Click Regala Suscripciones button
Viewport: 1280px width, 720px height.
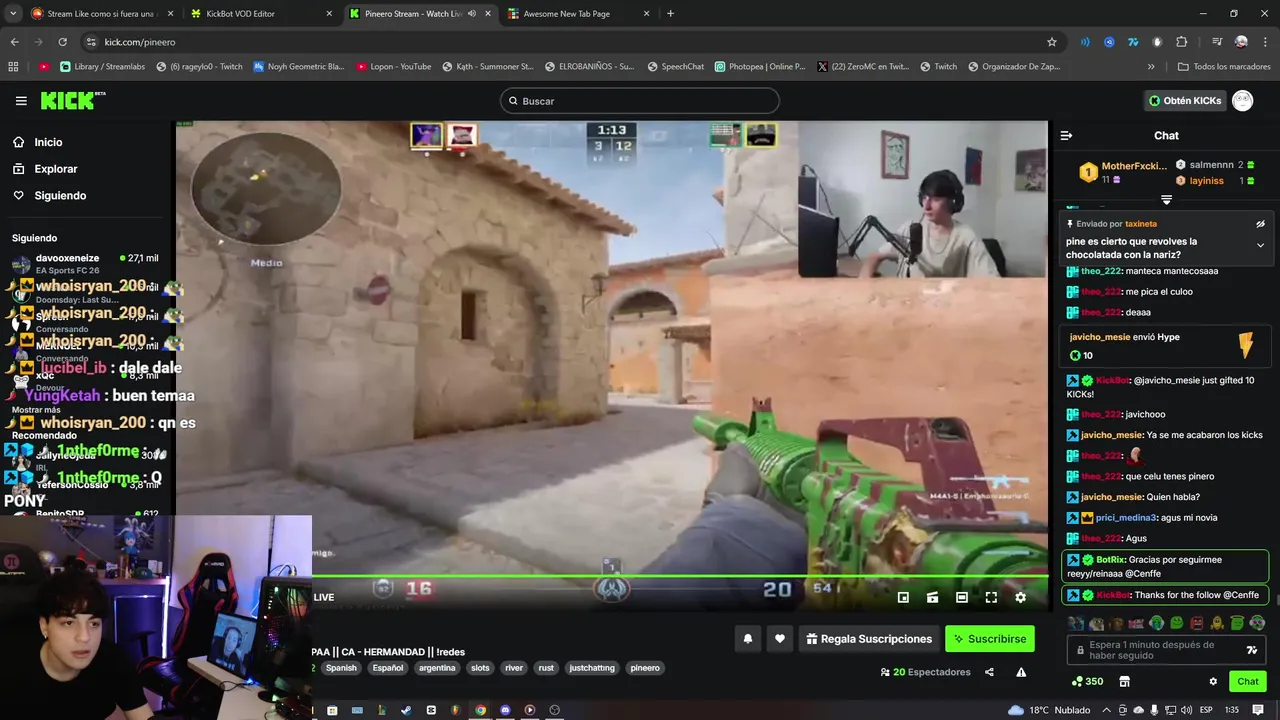pyautogui.click(x=869, y=639)
